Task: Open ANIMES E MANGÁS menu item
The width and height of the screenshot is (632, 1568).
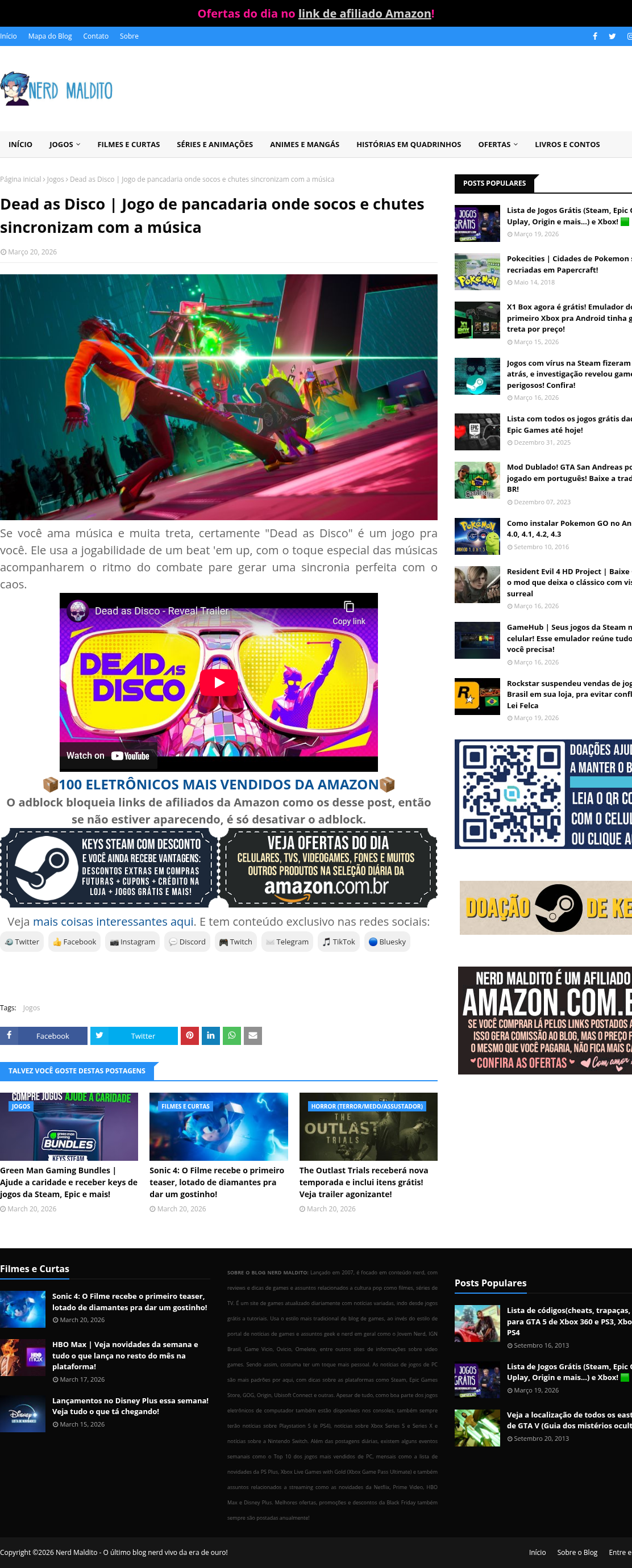Action: [305, 144]
